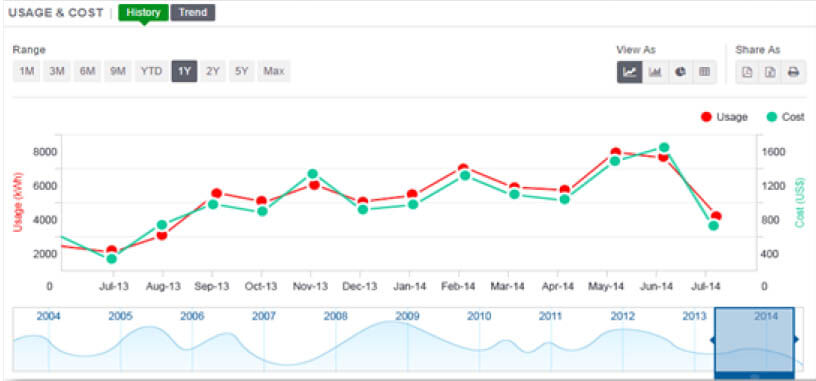The height and width of the screenshot is (381, 816).
Task: Share as PDF document icon
Action: pos(747,72)
